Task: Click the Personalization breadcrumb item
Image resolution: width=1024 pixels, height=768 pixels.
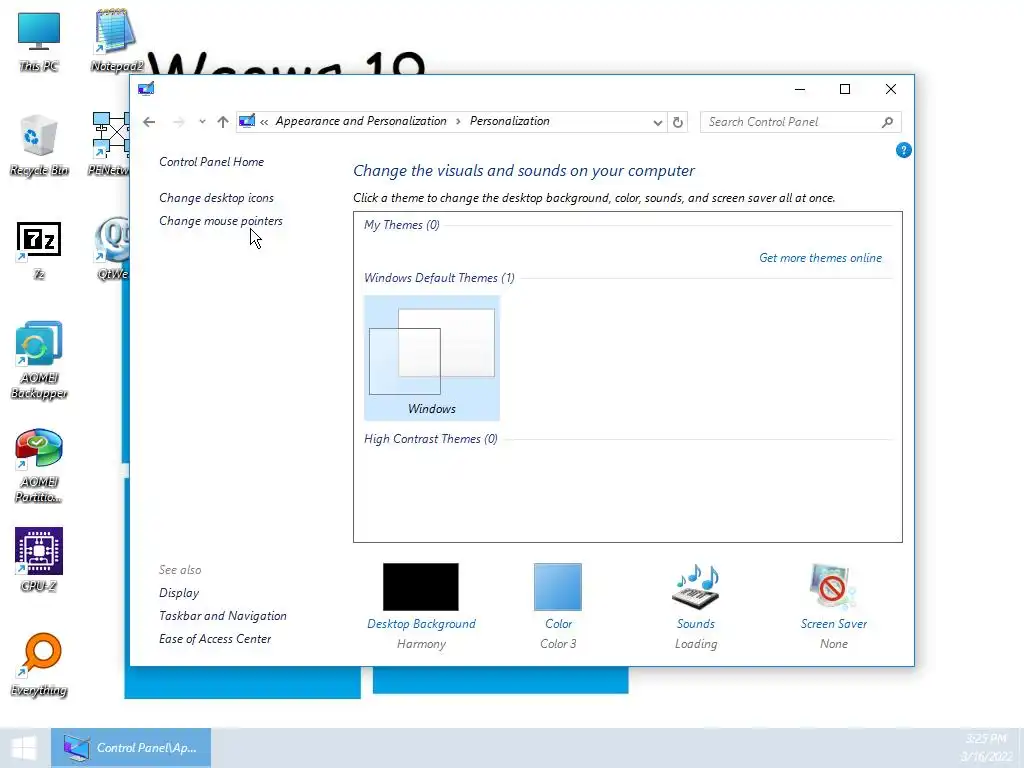Action: [509, 121]
